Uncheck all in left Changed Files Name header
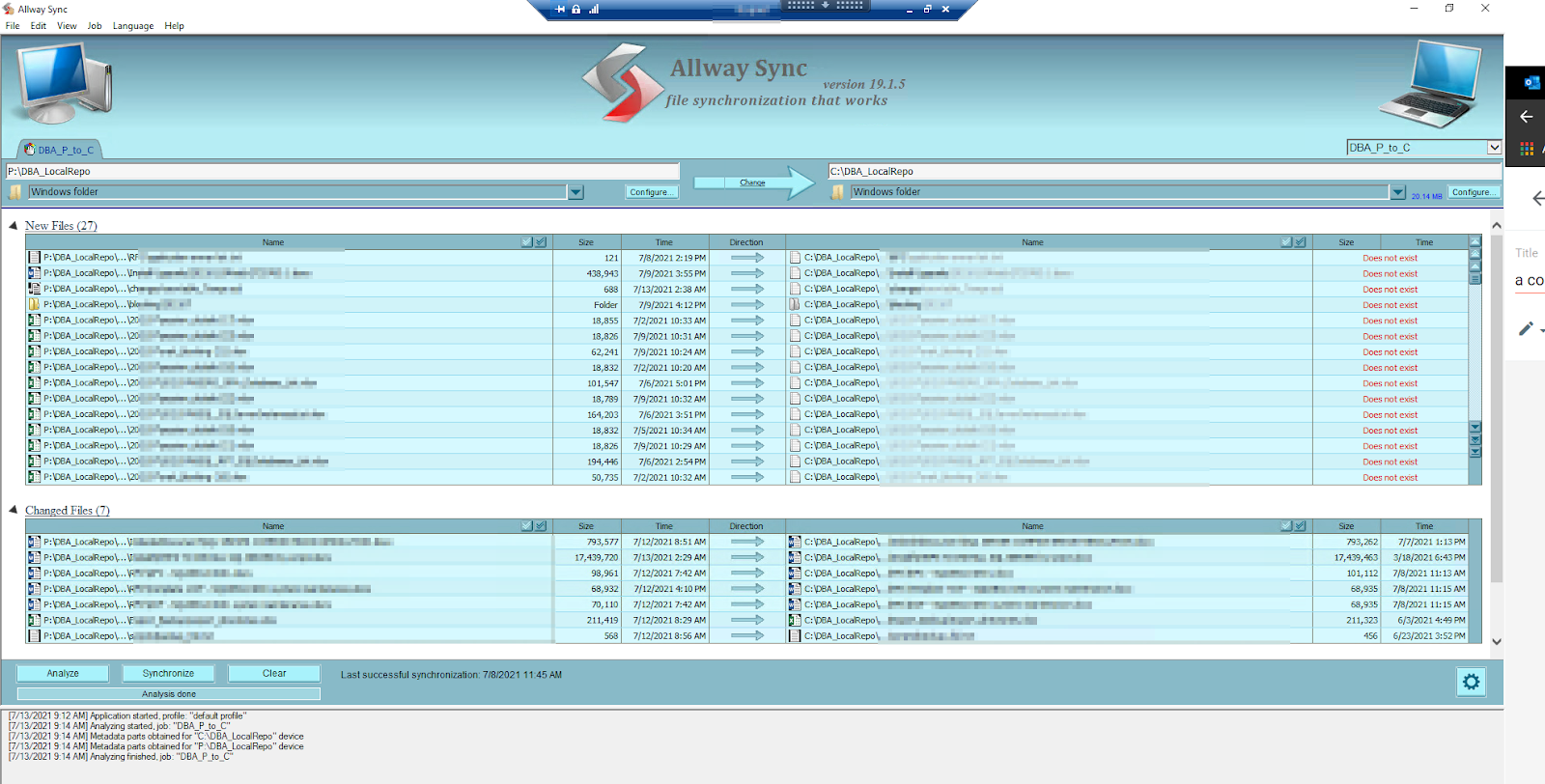Screen dimensions: 1545x784 point(541,526)
